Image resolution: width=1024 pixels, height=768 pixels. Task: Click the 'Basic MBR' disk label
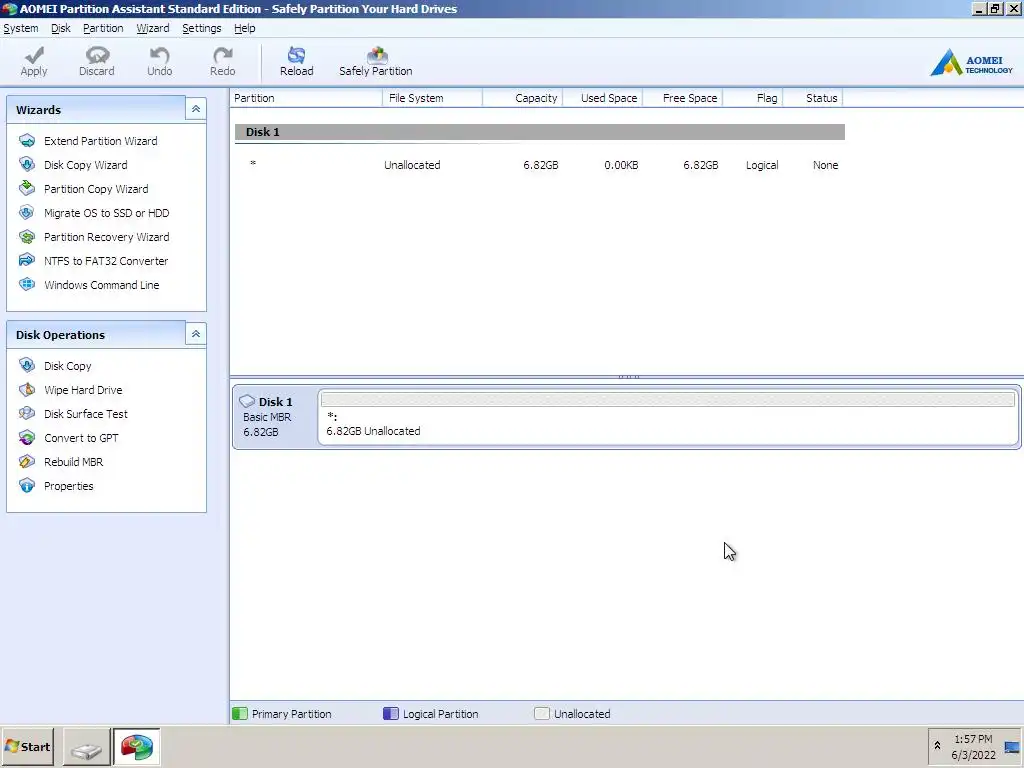pos(267,417)
